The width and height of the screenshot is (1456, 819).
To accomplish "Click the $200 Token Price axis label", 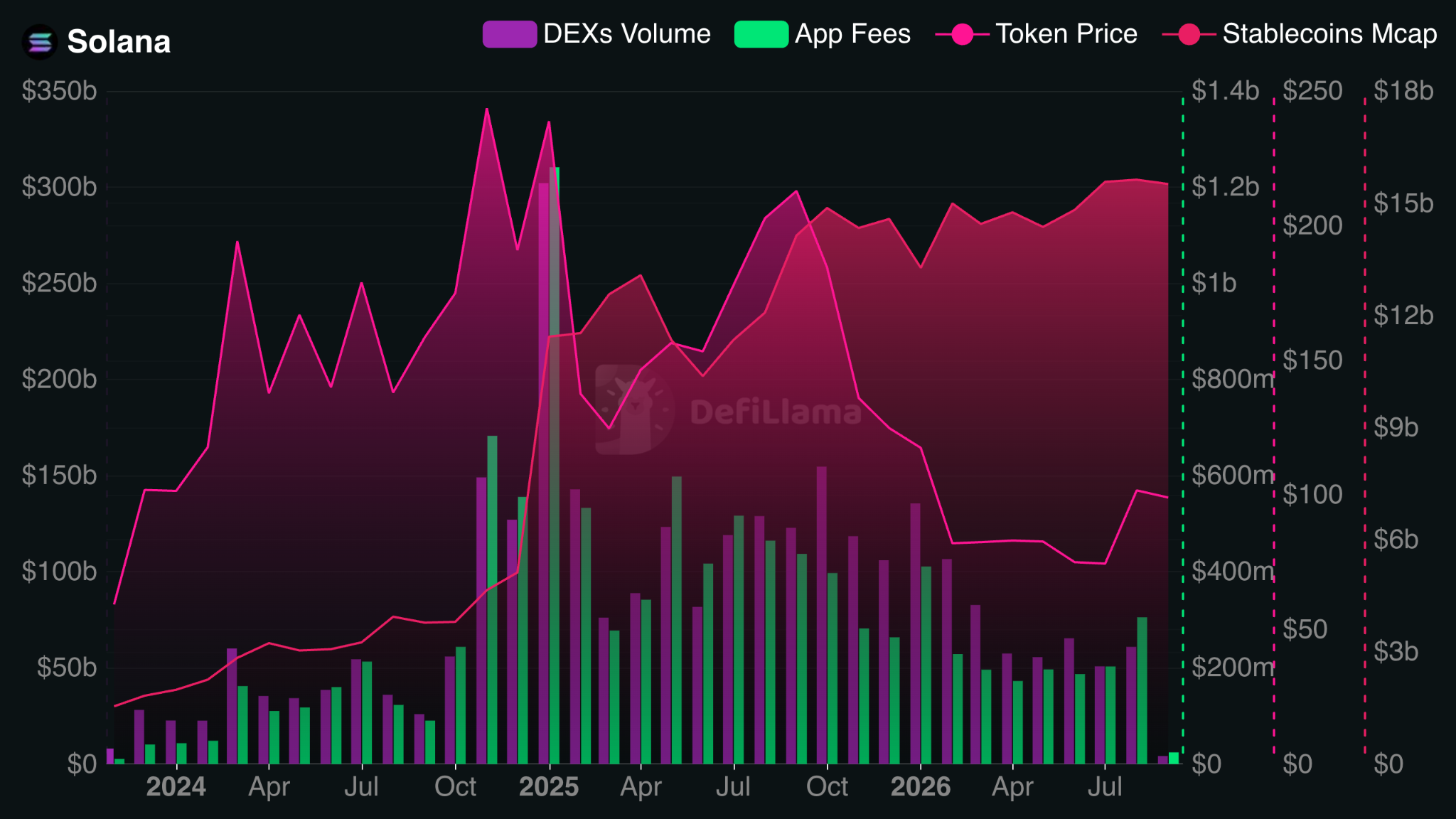I will 1312,225.
